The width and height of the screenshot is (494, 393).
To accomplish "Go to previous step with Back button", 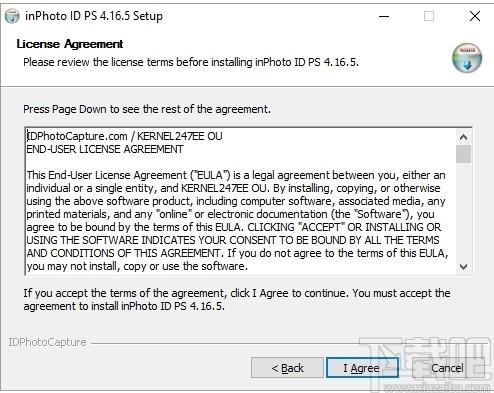I will coord(287,368).
